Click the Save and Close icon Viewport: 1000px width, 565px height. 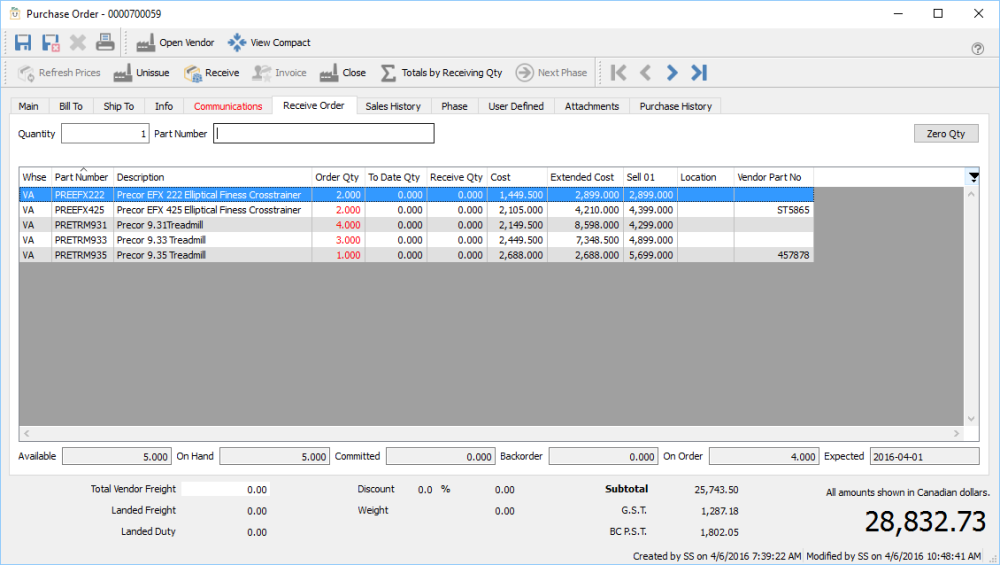click(x=51, y=43)
